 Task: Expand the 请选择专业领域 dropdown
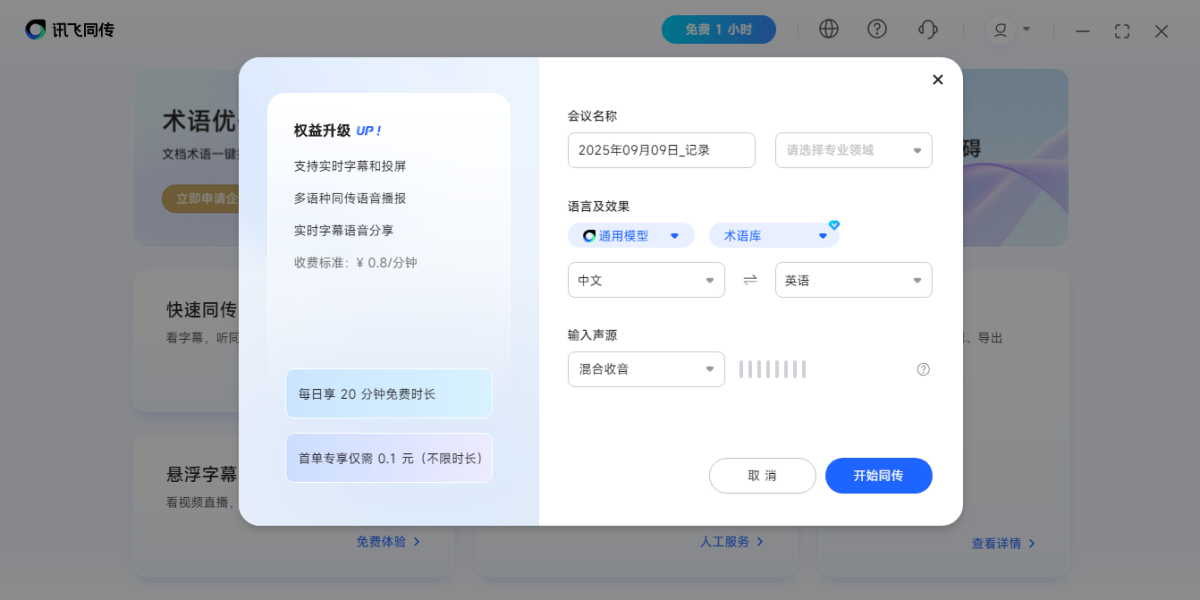click(853, 150)
